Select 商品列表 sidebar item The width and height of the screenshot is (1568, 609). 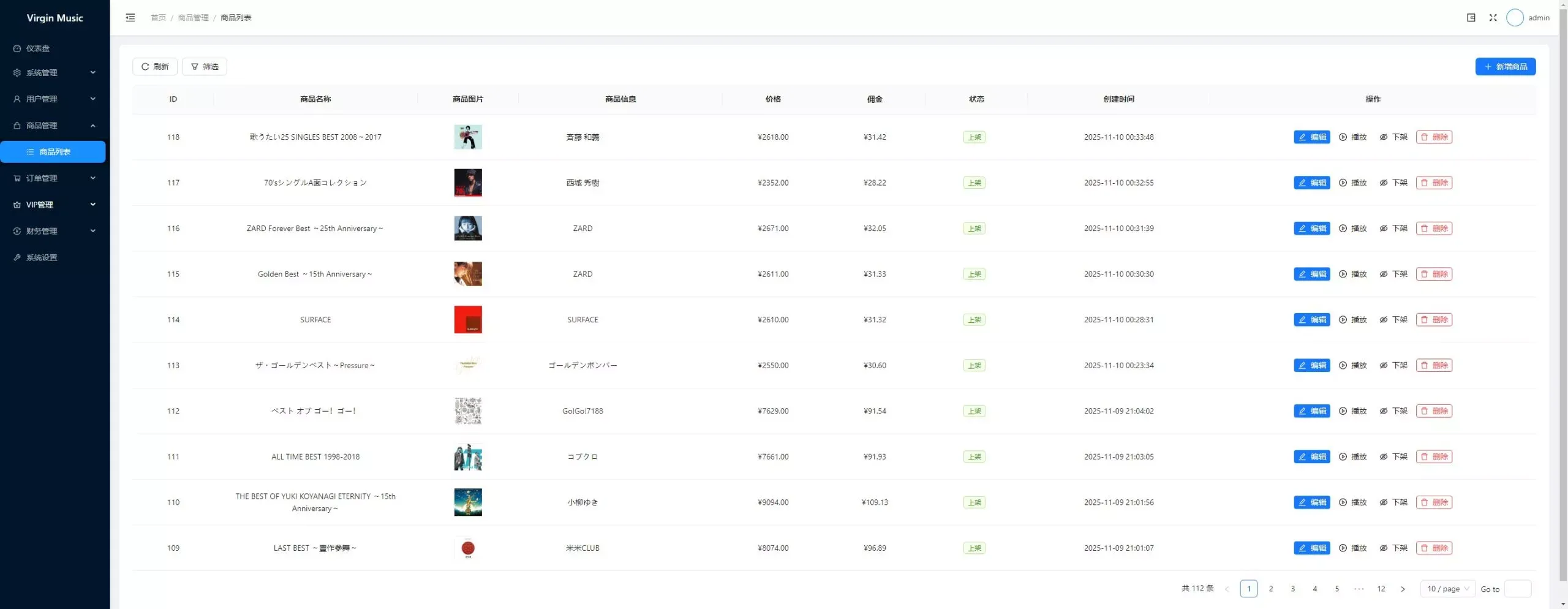(x=53, y=152)
